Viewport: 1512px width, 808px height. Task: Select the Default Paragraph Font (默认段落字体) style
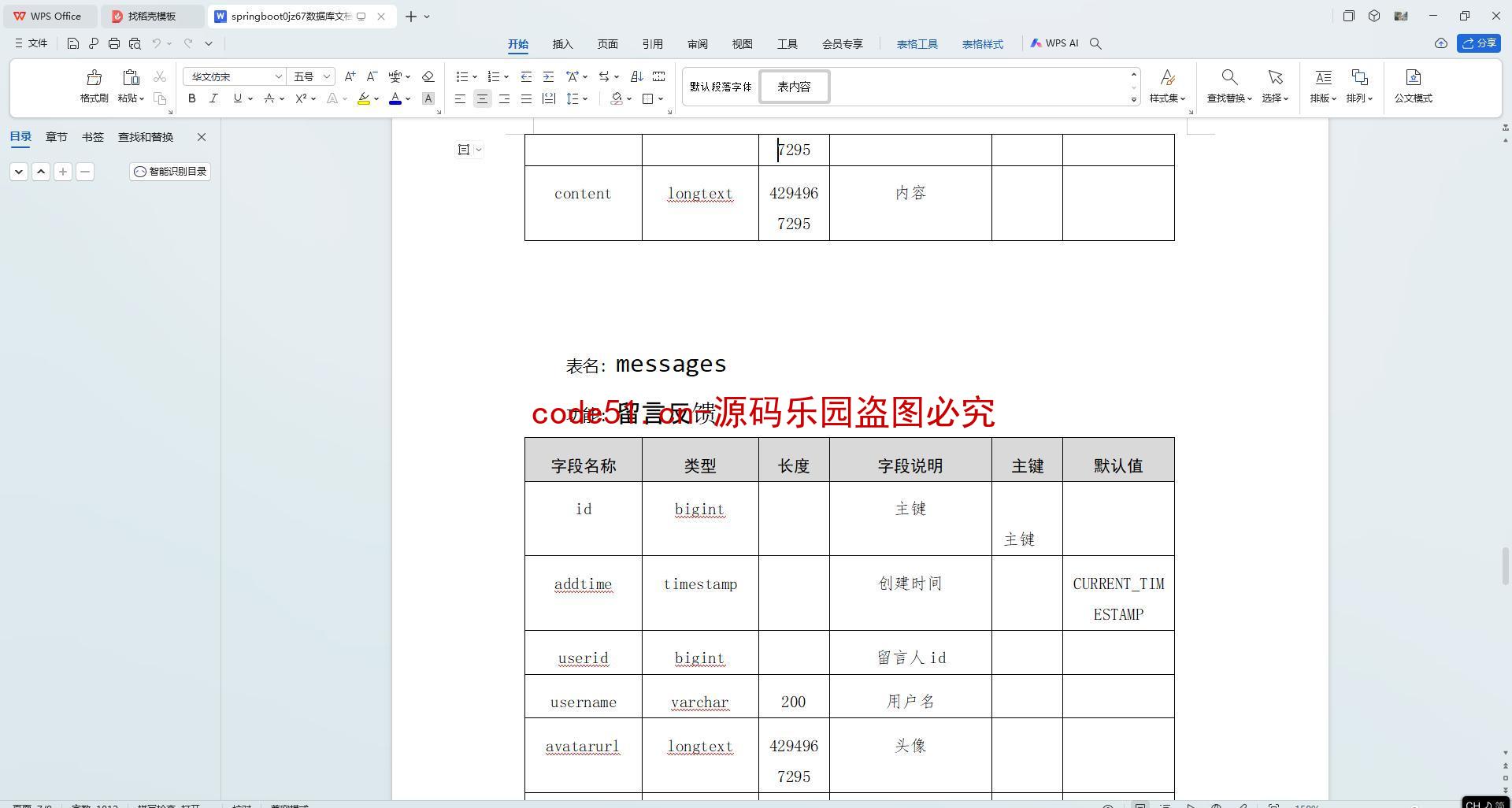[x=721, y=87]
